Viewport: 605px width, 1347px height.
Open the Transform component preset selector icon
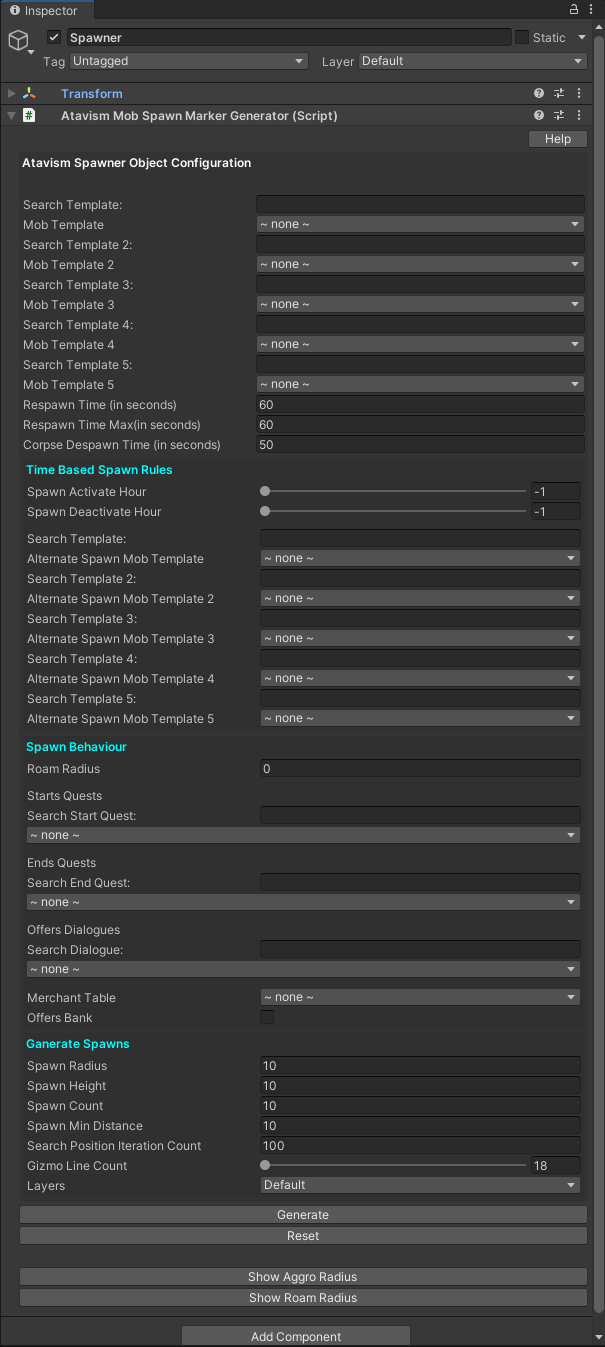pyautogui.click(x=559, y=93)
